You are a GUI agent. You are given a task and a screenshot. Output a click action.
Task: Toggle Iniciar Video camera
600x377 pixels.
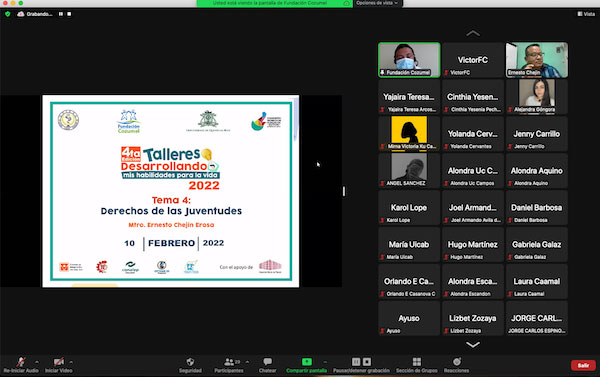[59, 362]
